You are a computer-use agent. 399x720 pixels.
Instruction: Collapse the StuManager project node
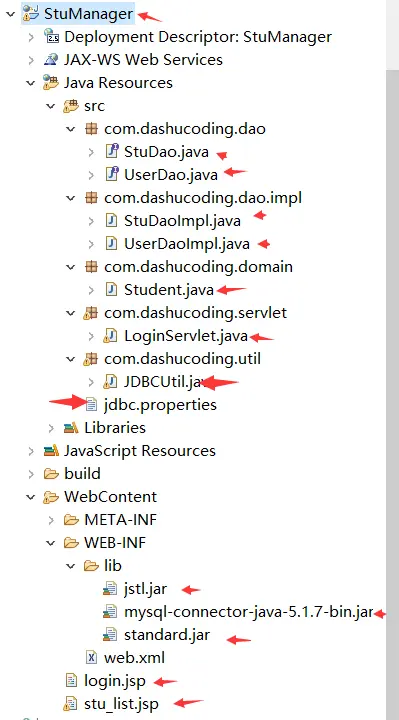point(10,14)
